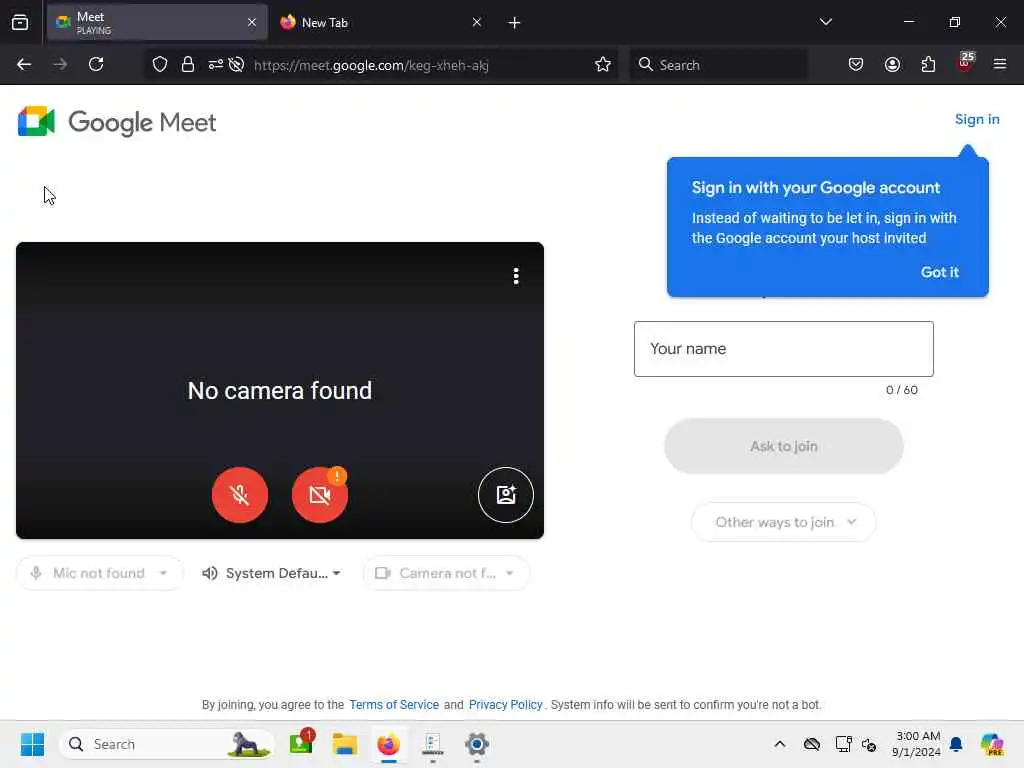
Task: Click the Your name input field
Action: 784,349
